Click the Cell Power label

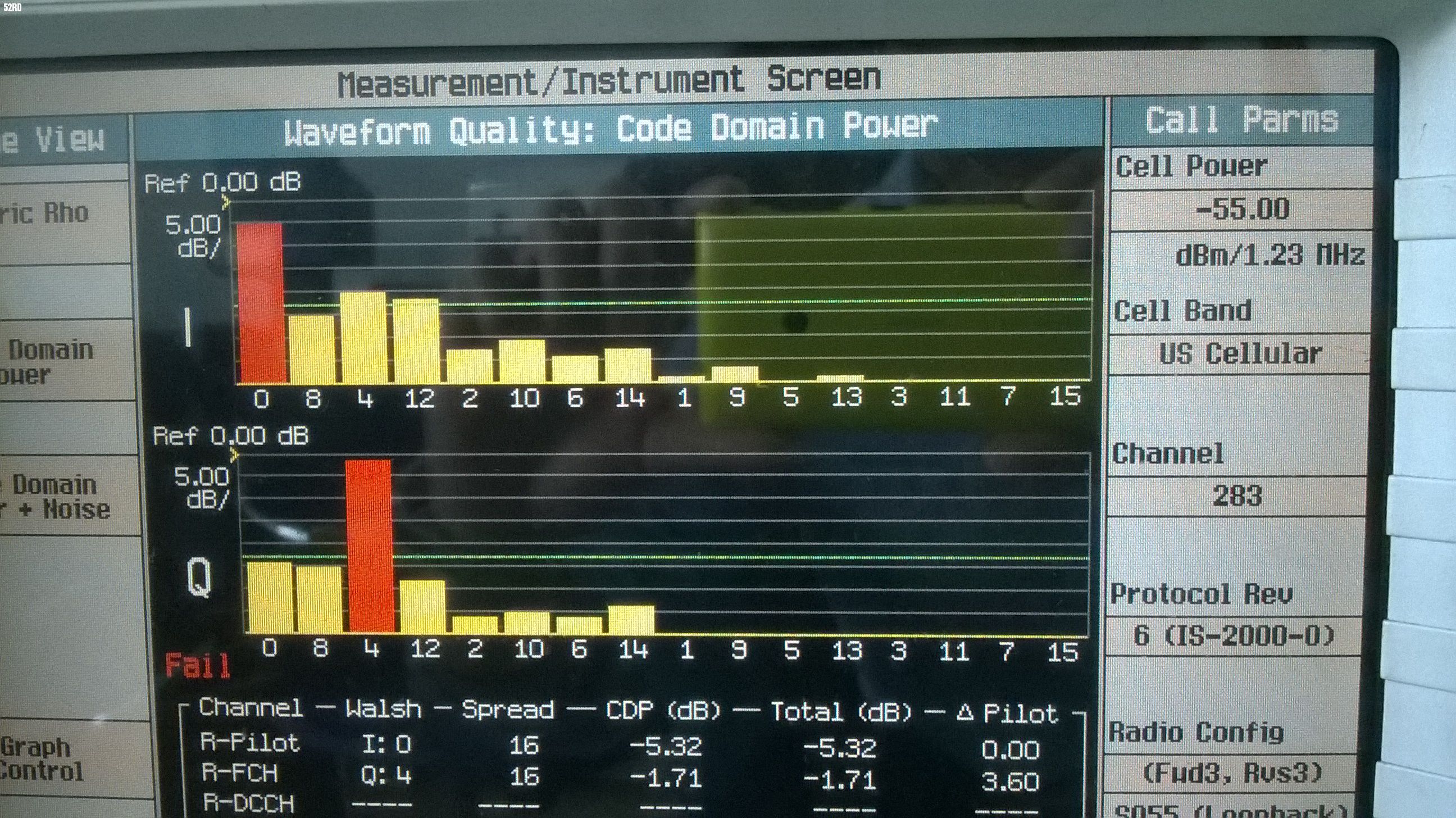point(1192,167)
